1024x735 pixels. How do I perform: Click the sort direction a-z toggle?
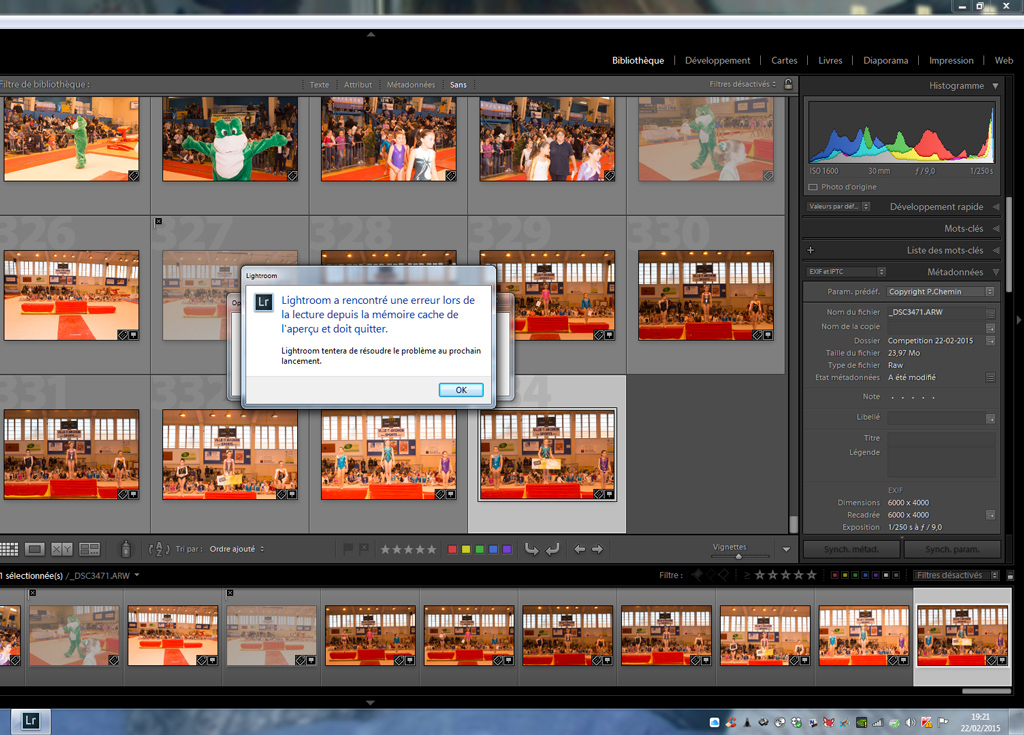(x=158, y=549)
